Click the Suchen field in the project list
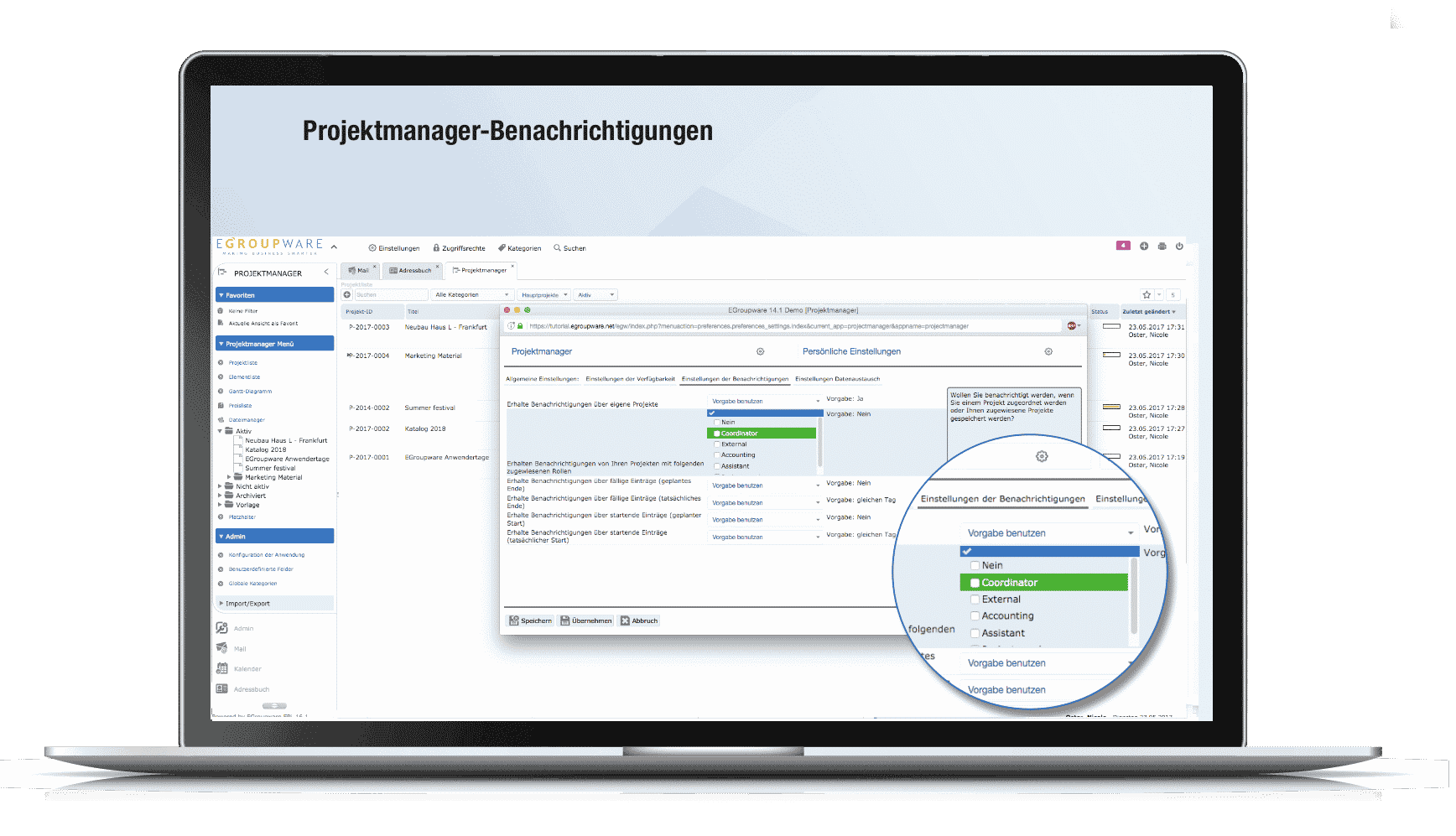This screenshot has height=836, width=1456. pos(390,295)
